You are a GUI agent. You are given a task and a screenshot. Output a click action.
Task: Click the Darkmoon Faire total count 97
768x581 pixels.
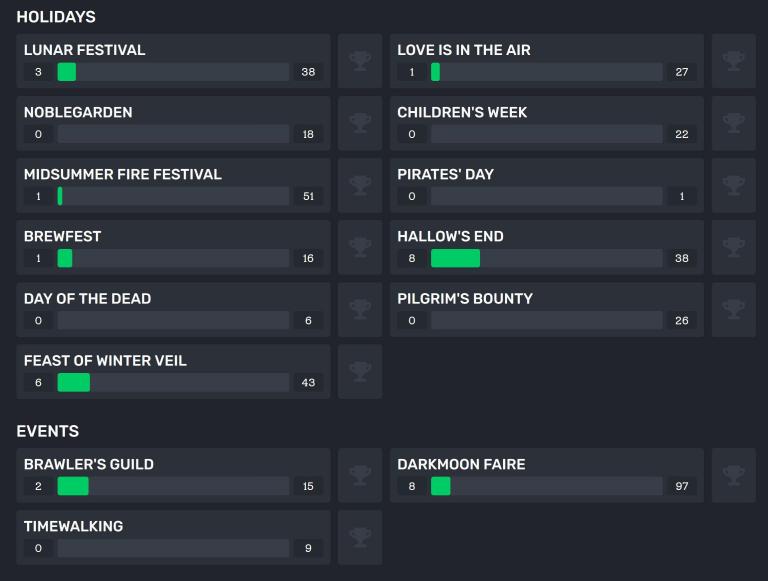[x=682, y=486]
